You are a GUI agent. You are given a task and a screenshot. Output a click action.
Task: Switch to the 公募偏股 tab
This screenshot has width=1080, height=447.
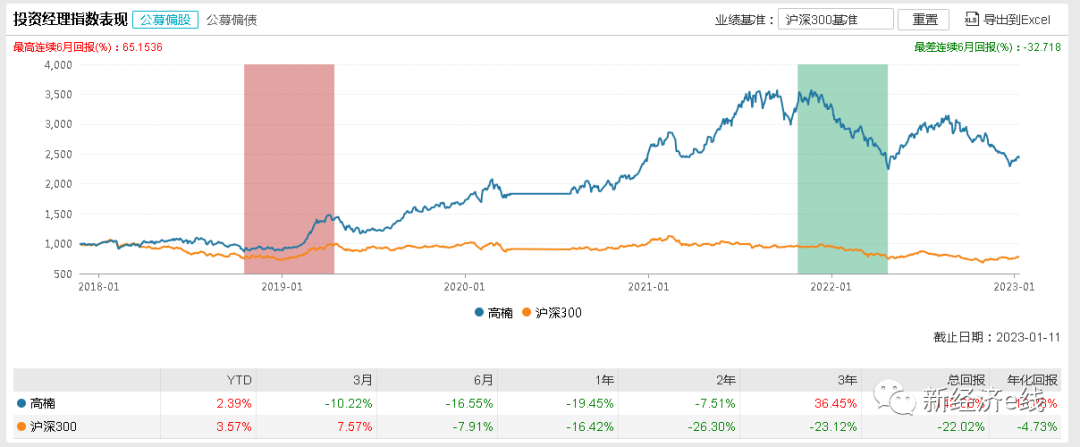click(166, 19)
